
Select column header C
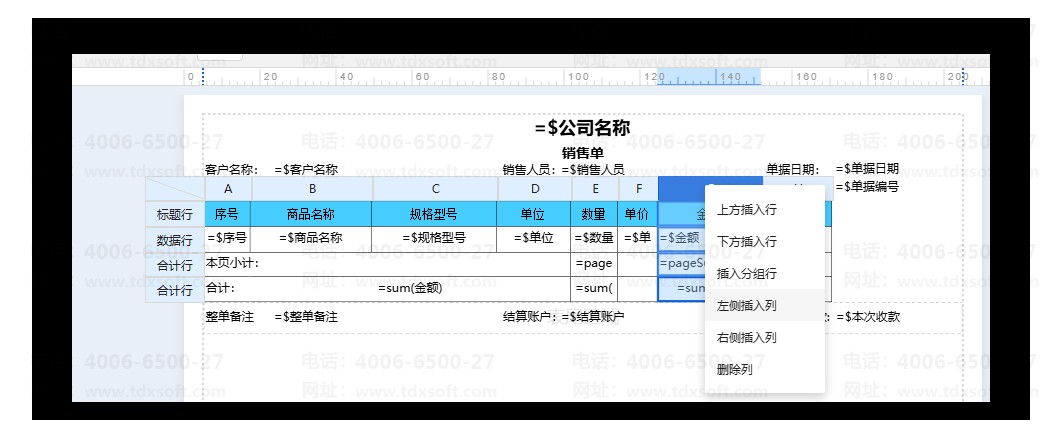click(x=435, y=188)
